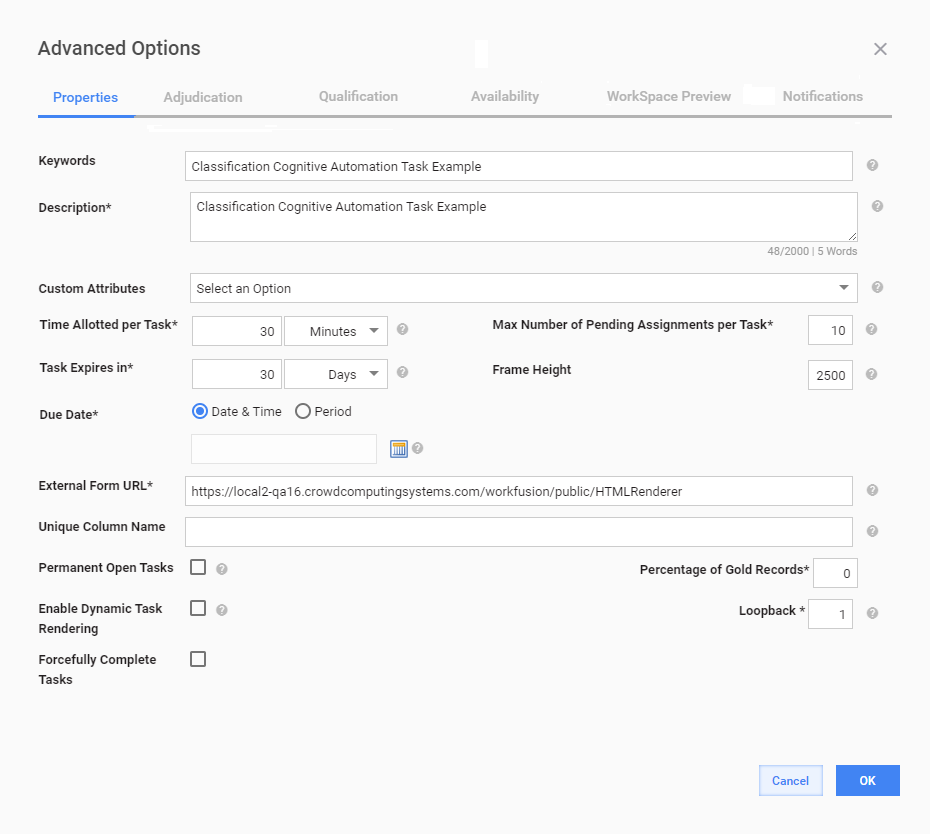The height and width of the screenshot is (834, 930).
Task: Select the Period radio option
Action: pyautogui.click(x=302, y=411)
